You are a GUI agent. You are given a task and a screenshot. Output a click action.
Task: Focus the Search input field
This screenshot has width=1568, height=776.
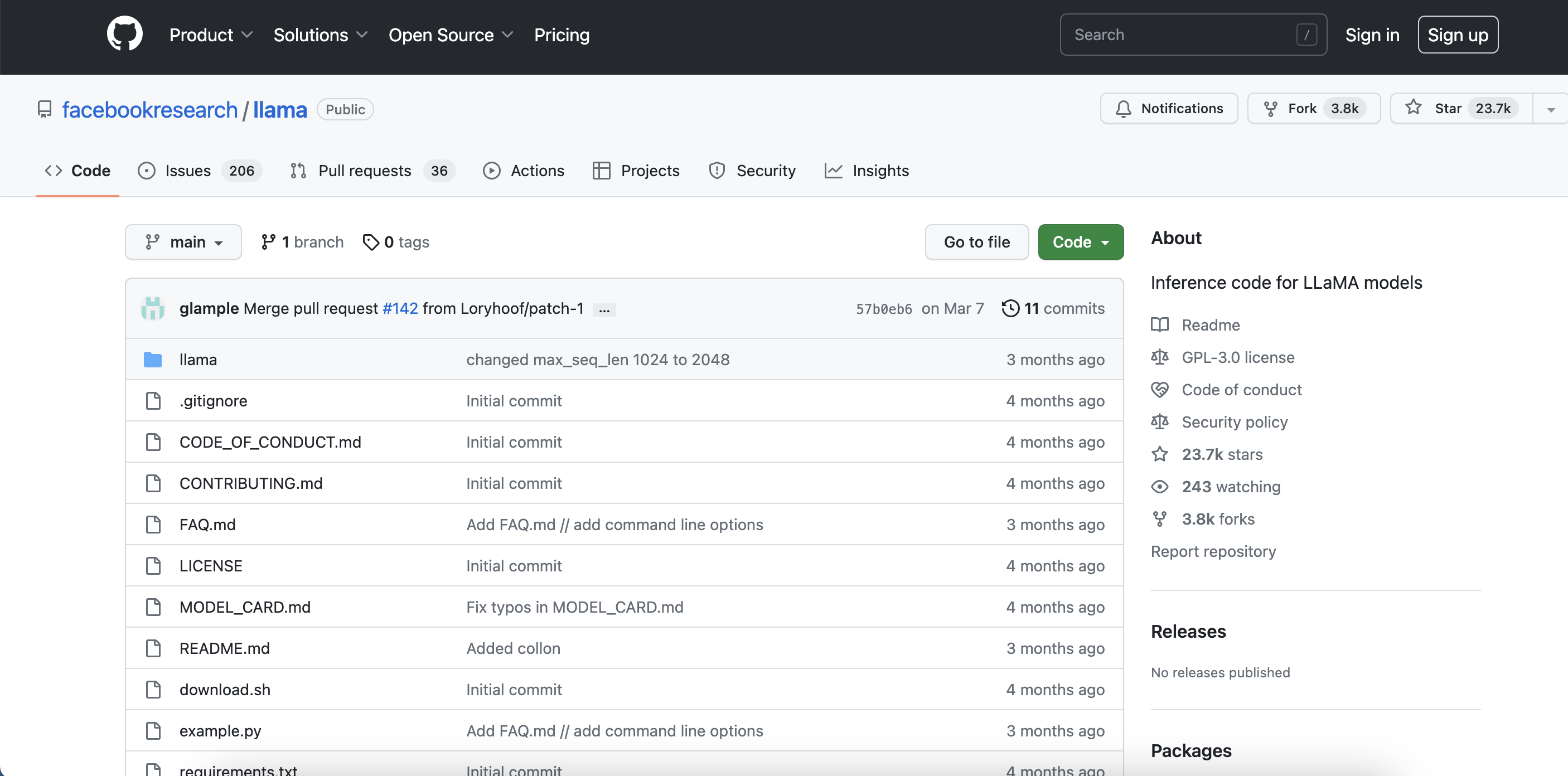pyautogui.click(x=1193, y=35)
